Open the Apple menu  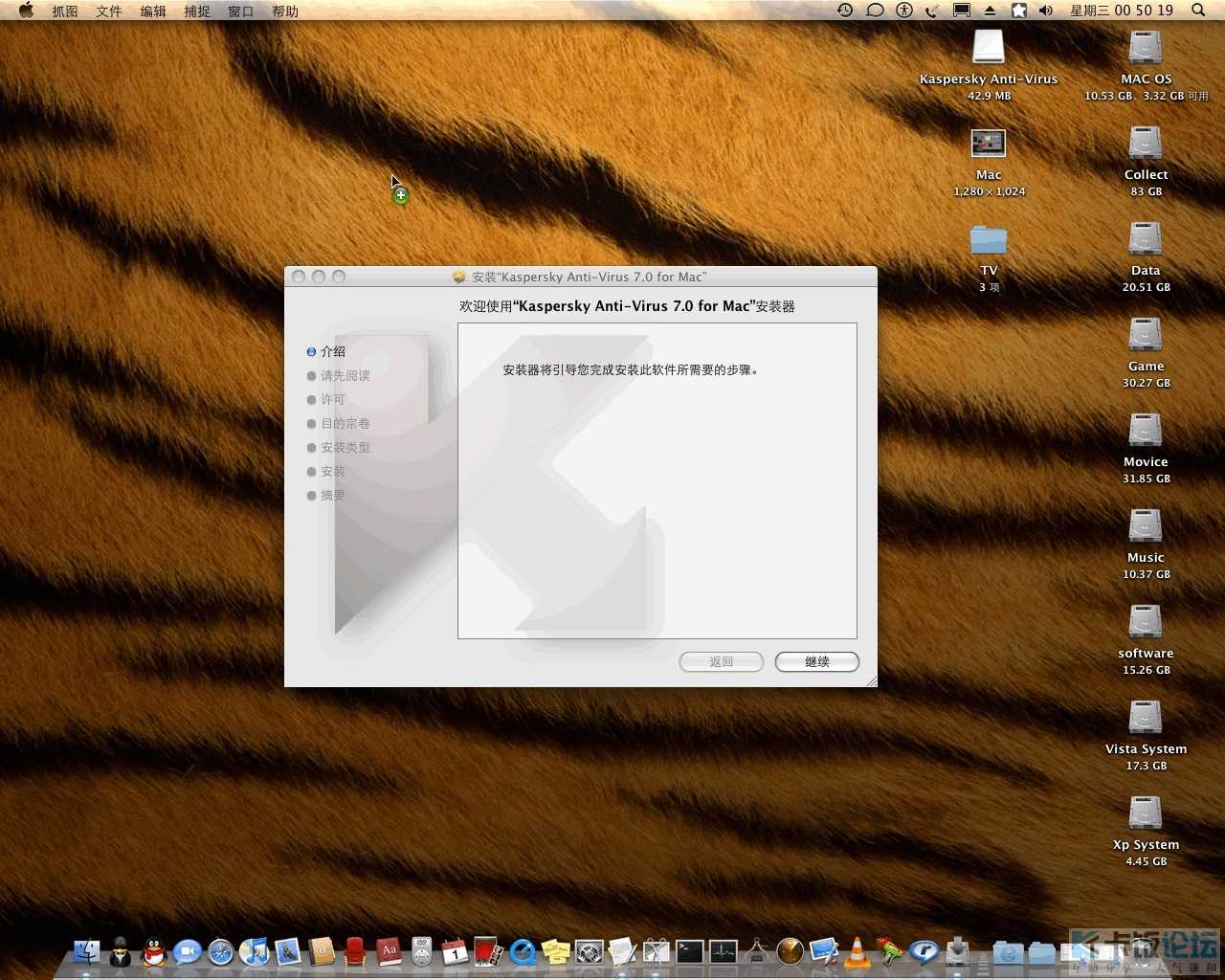tap(26, 11)
